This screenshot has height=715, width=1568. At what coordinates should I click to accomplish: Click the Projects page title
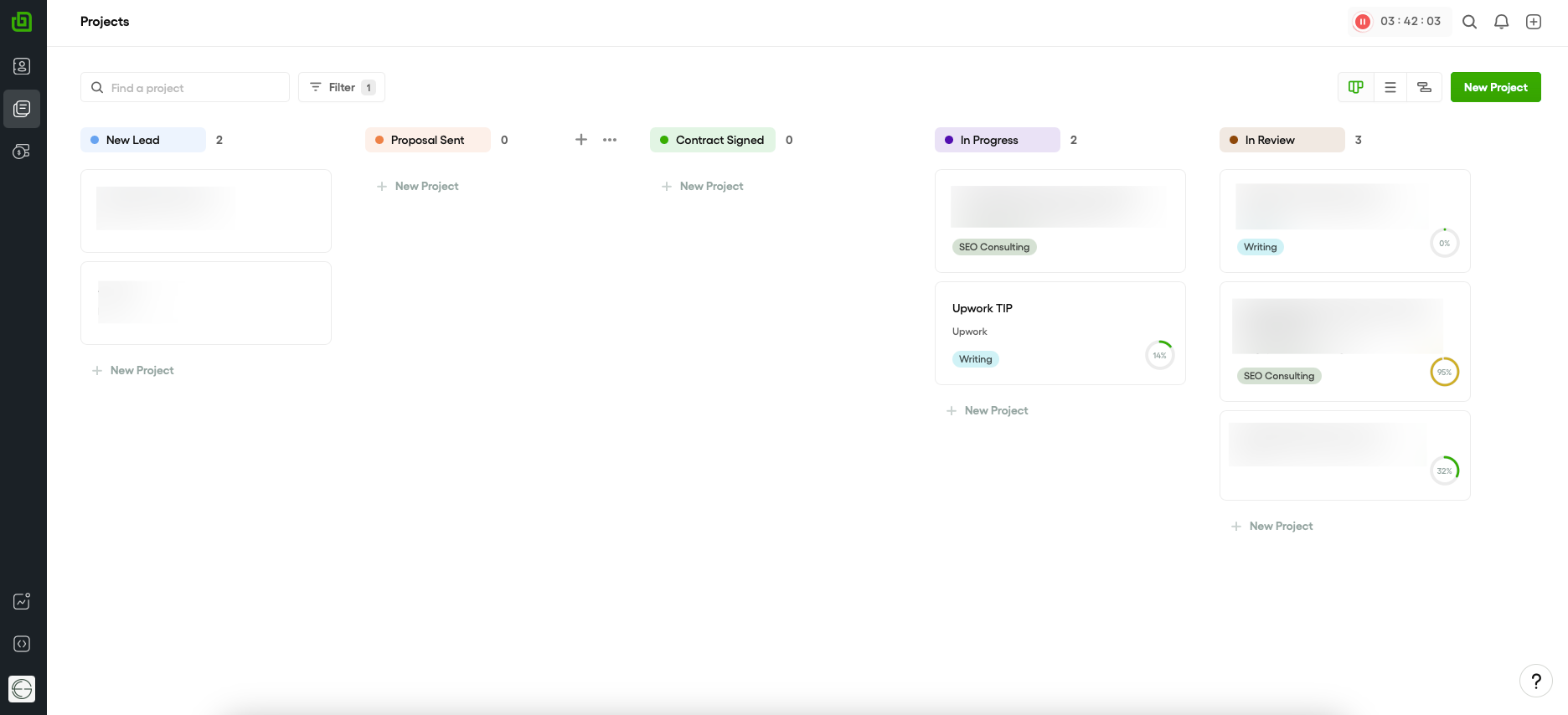coord(105,22)
